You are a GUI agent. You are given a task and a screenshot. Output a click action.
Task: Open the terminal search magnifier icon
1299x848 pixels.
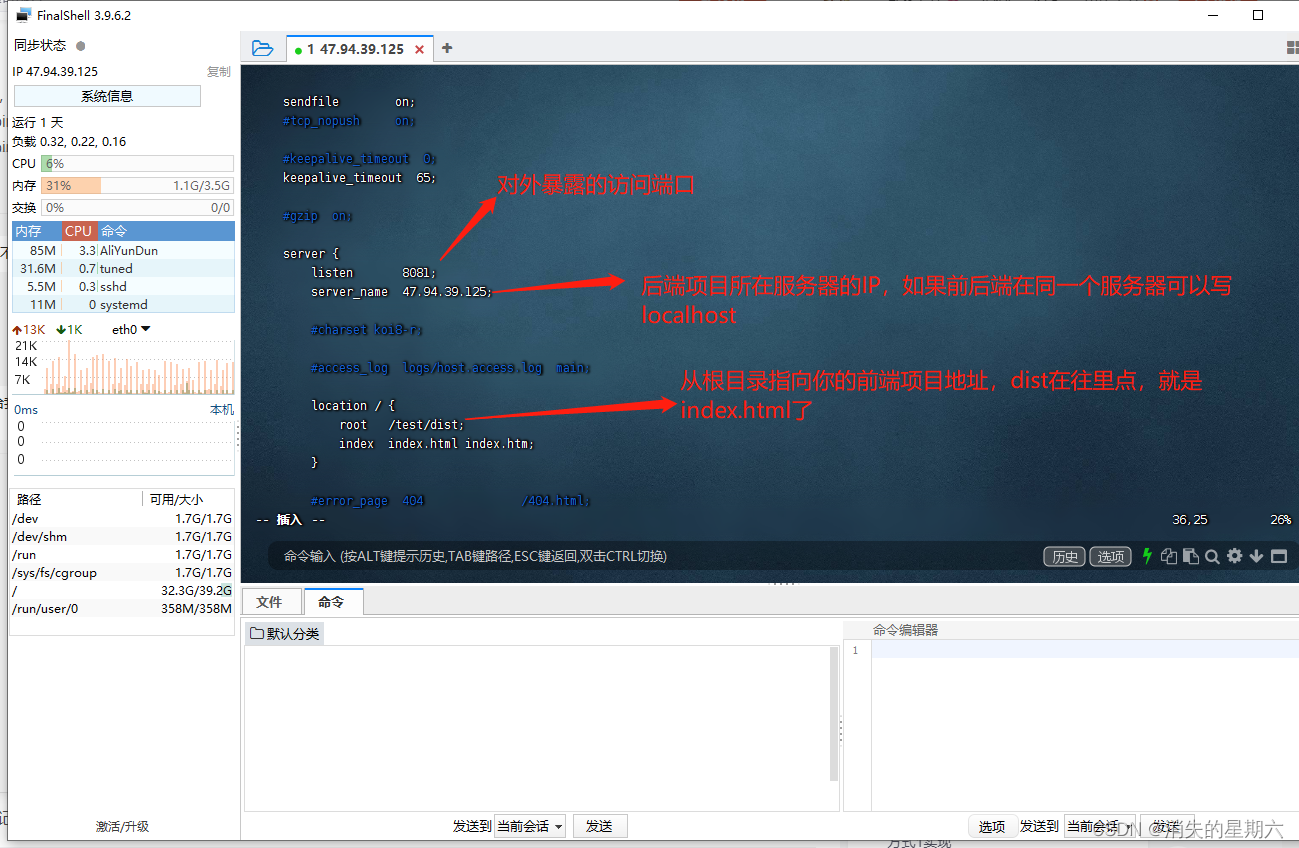(1212, 556)
